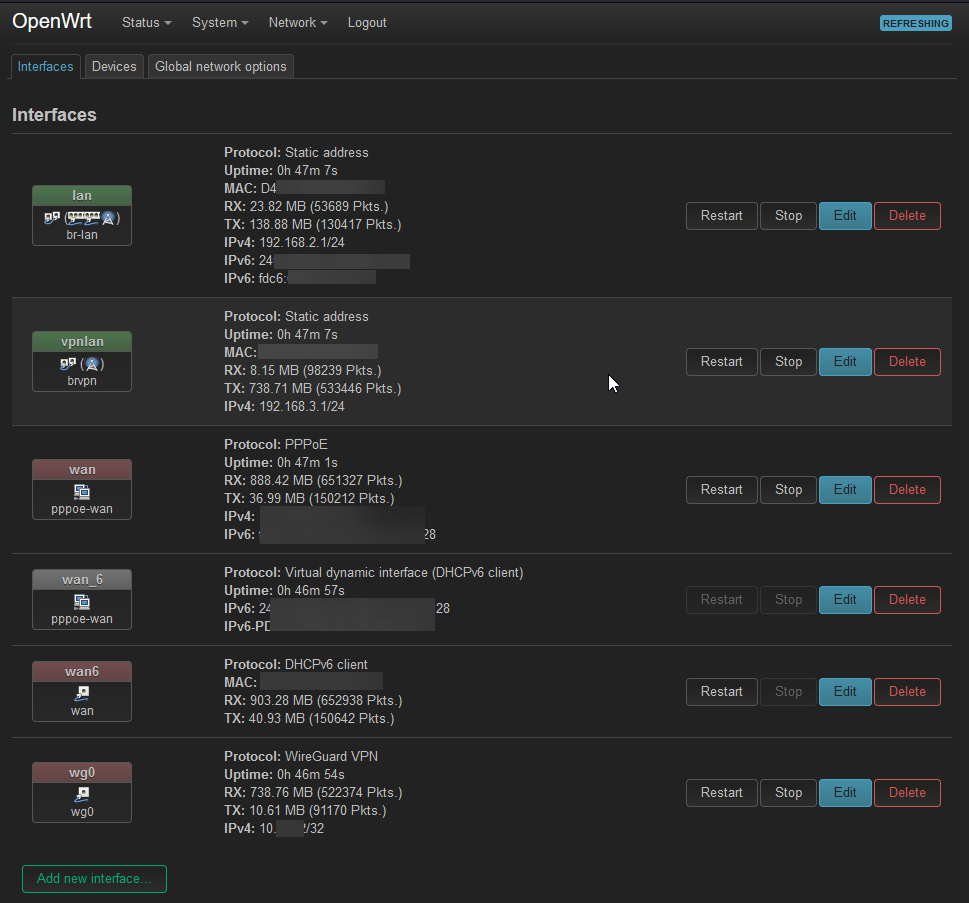Screen dimensions: 969x903
Task: Click the OpenWrt brand logo link
Action: click(52, 22)
